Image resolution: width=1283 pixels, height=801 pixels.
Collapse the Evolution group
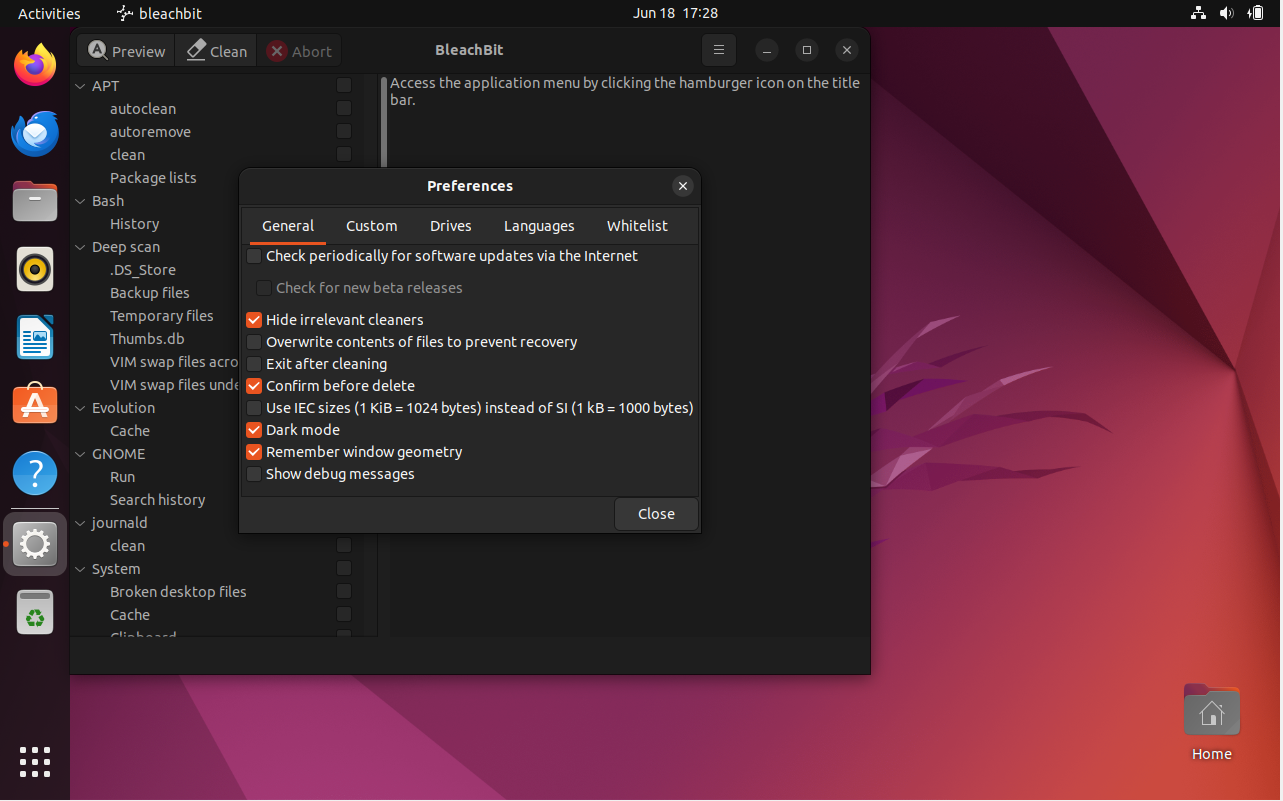[81, 408]
